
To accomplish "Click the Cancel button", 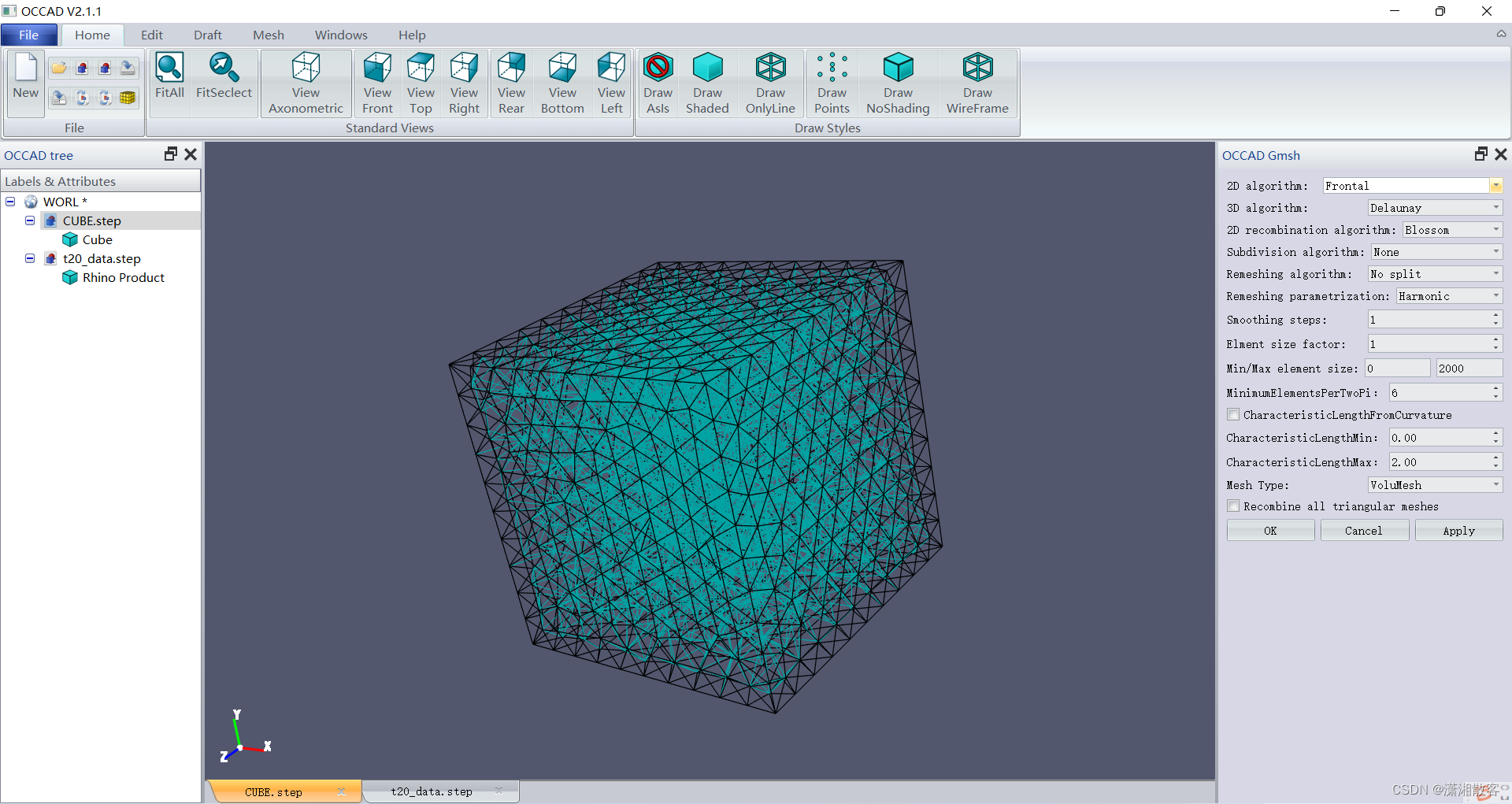I will pos(1364,531).
